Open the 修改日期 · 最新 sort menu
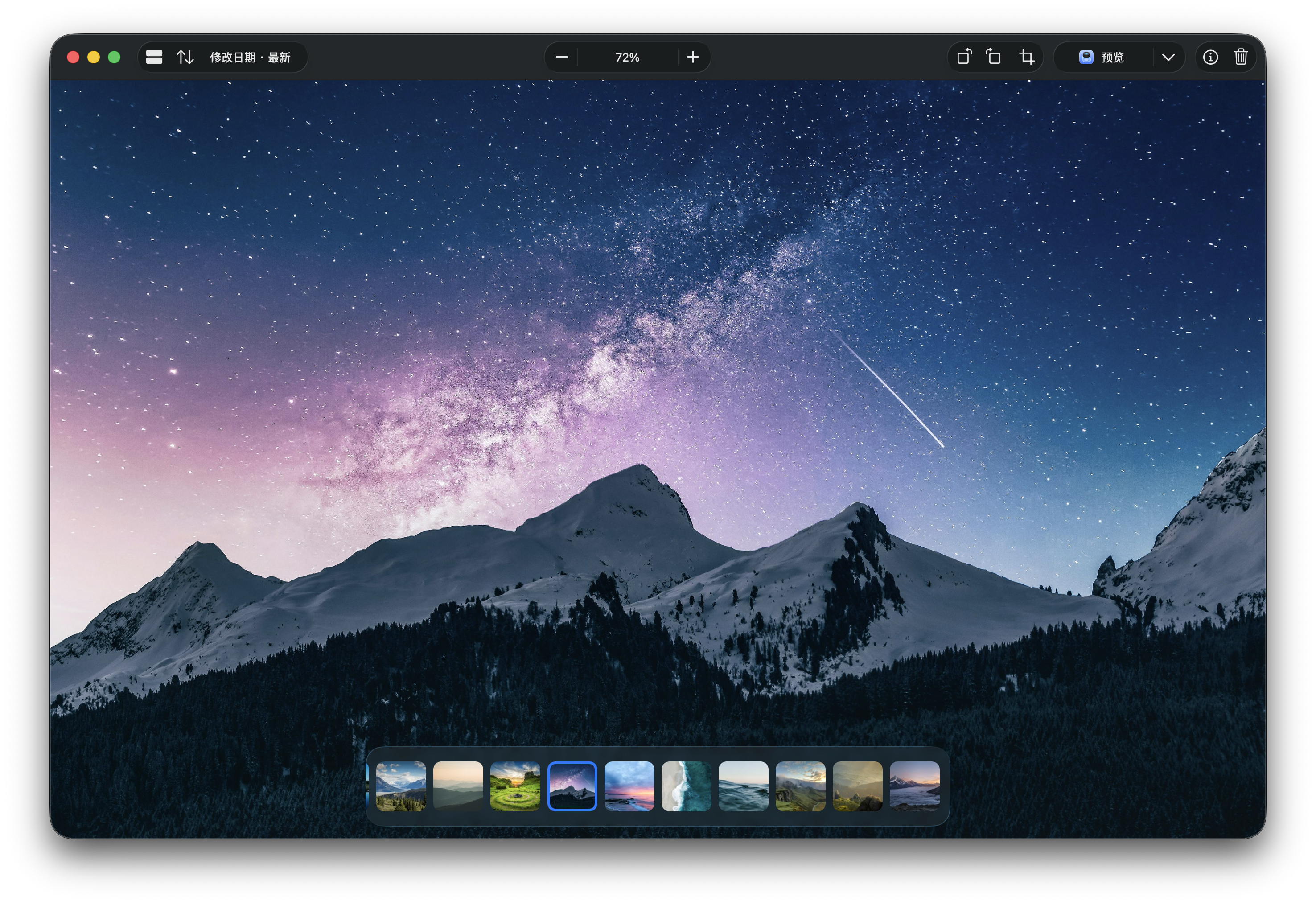This screenshot has height=905, width=1316. coord(250,57)
